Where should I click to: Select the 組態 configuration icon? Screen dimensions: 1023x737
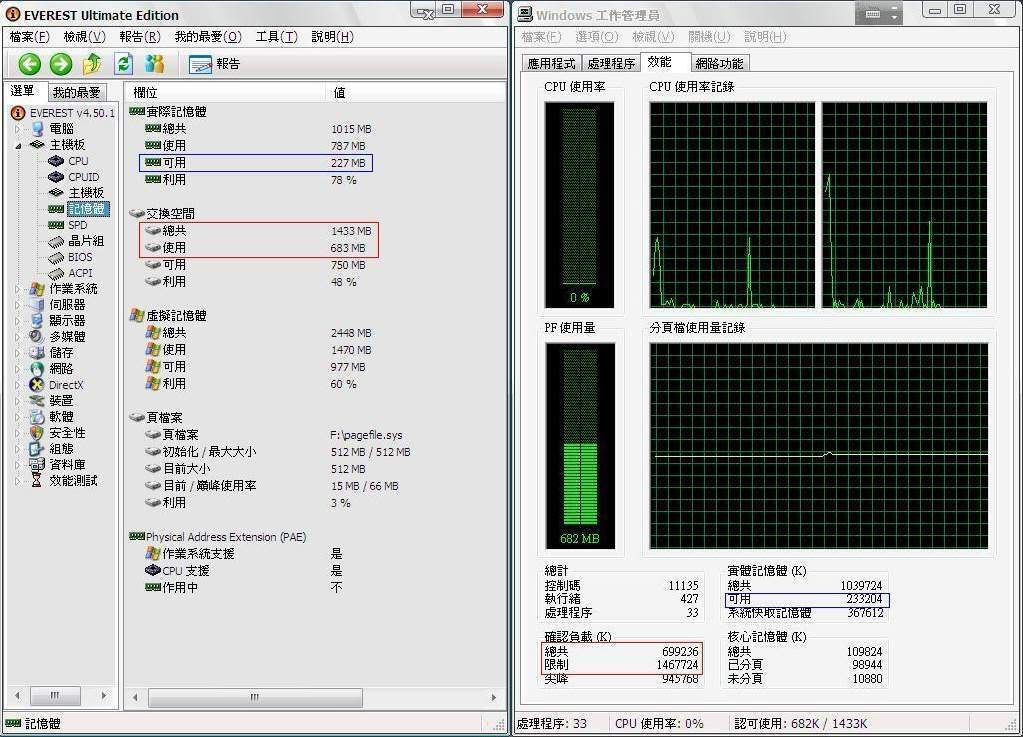tap(37, 449)
